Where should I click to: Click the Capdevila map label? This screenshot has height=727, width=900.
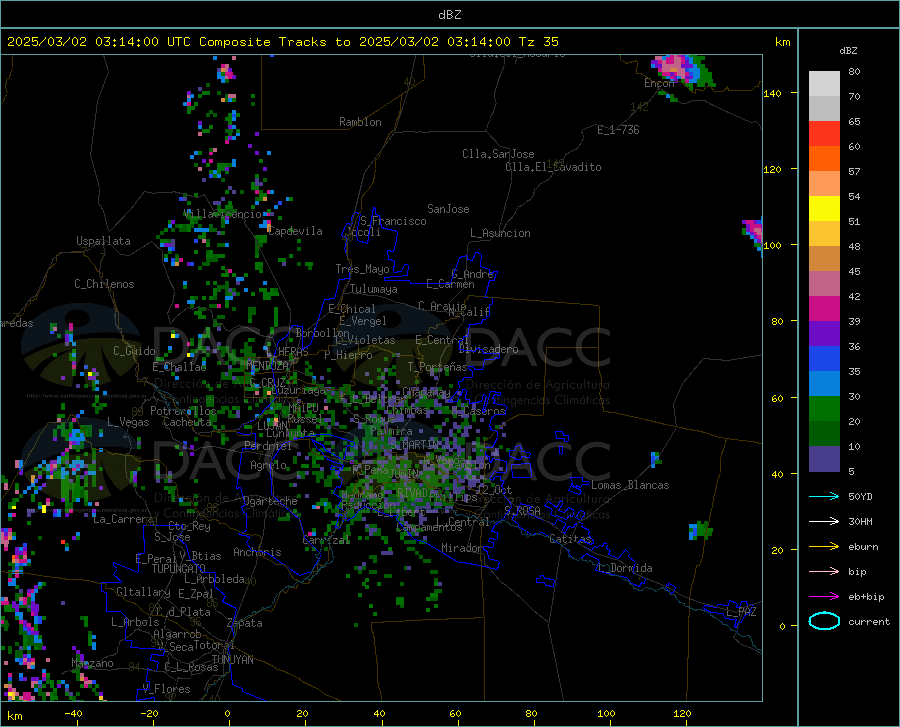tap(295, 231)
